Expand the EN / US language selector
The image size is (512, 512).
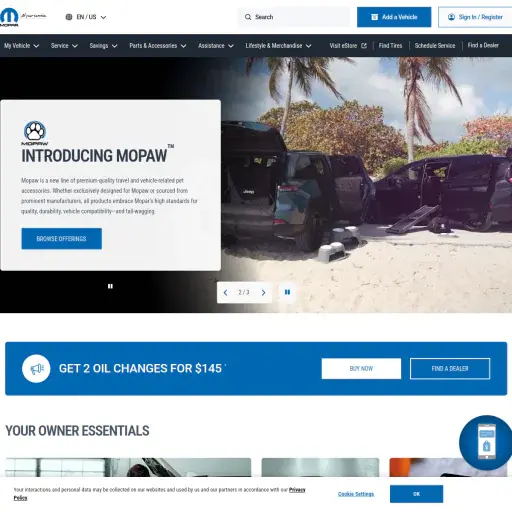86,17
